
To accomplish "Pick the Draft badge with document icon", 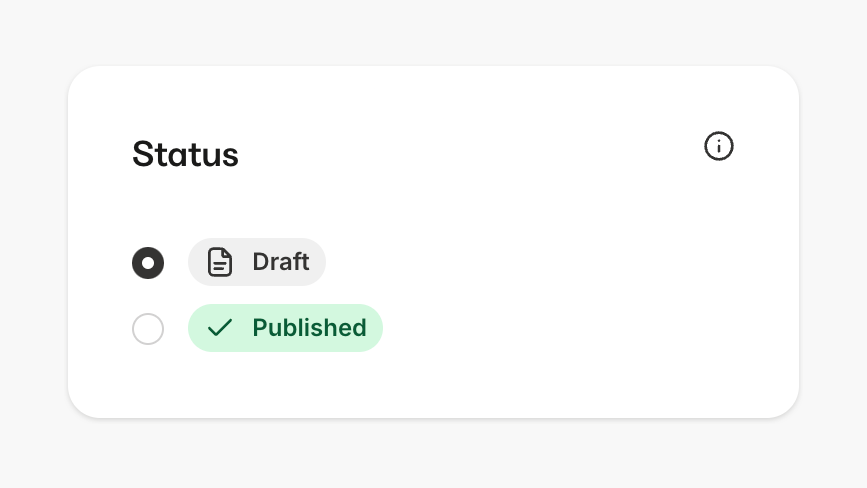I will pos(257,262).
